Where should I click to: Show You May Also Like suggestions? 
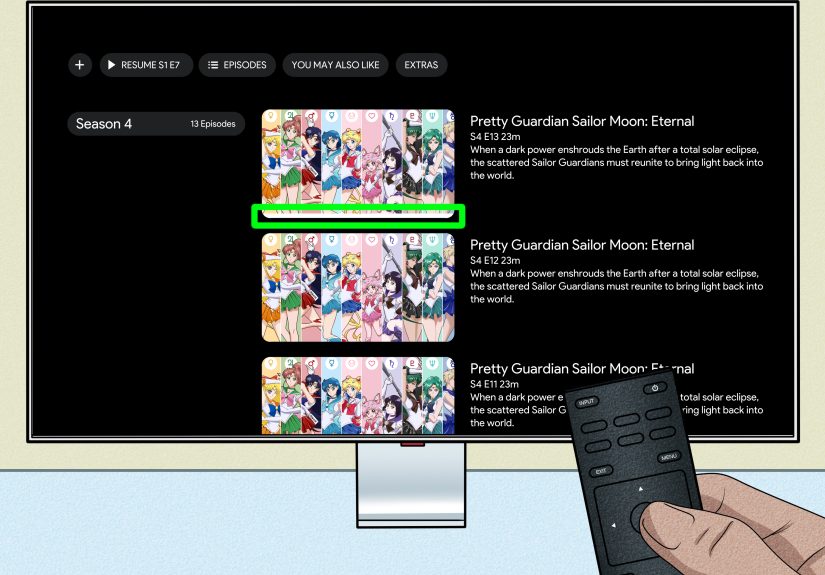335,65
